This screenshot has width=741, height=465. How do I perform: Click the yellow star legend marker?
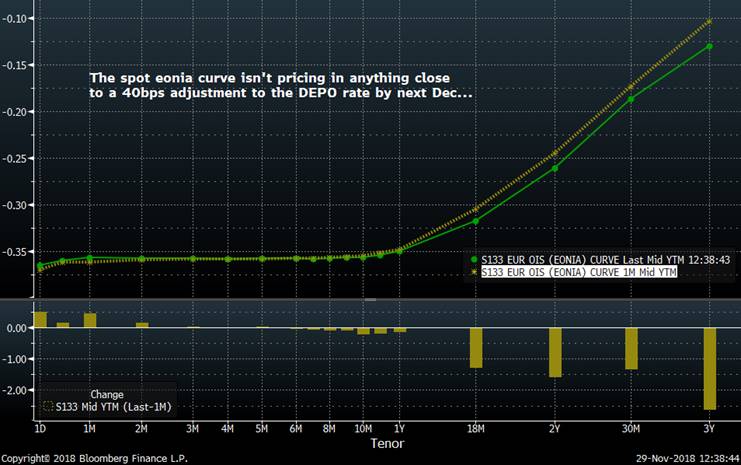point(474,272)
